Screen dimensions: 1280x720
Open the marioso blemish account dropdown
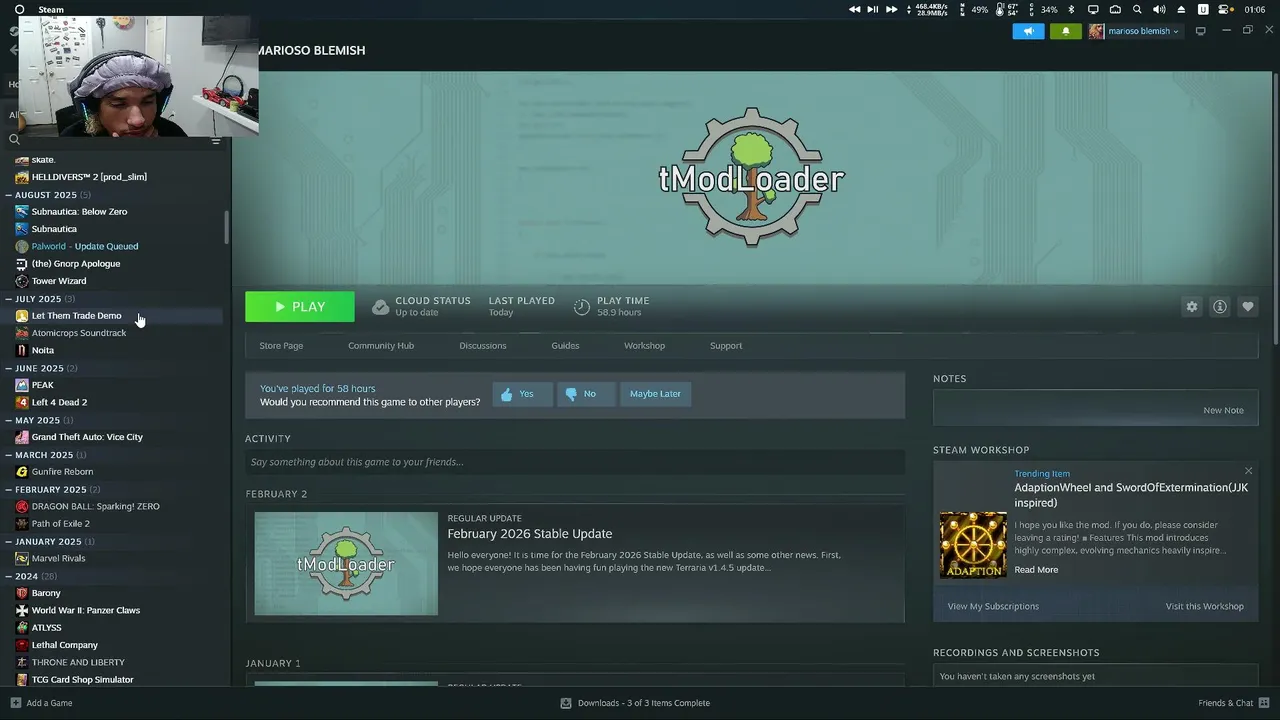(1135, 31)
